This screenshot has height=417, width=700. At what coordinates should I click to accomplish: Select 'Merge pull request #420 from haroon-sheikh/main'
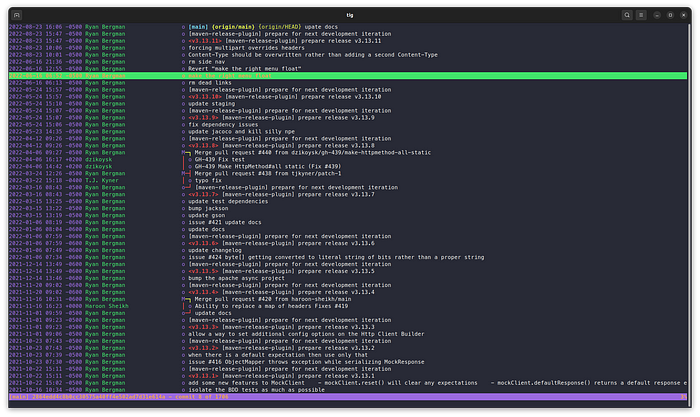click(x=273, y=299)
